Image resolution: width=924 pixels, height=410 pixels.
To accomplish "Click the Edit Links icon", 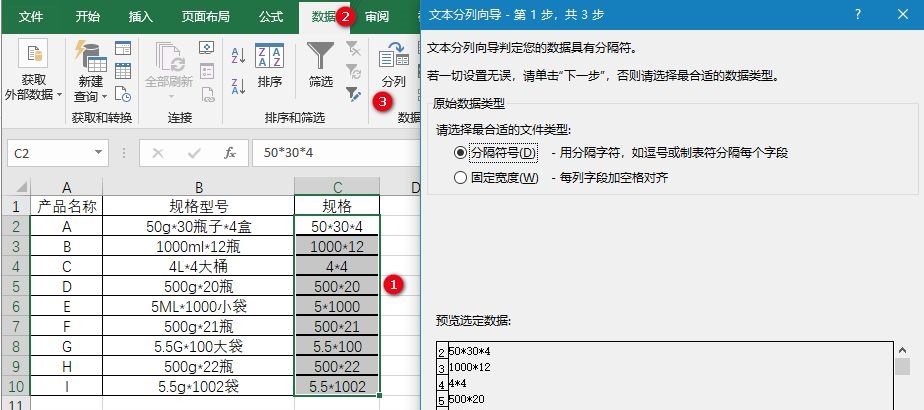I will pyautogui.click(x=207, y=94).
